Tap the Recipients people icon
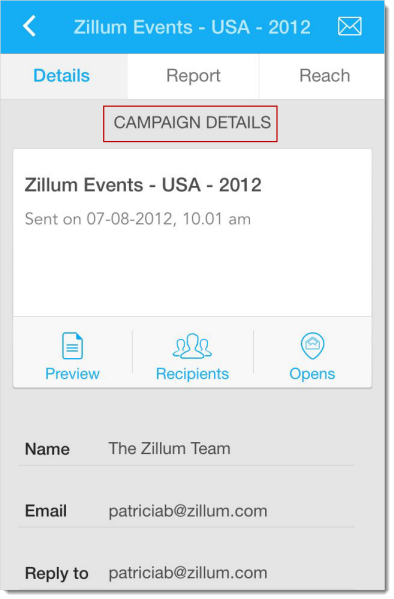Screen dimensions: 394x599 click(x=192, y=346)
